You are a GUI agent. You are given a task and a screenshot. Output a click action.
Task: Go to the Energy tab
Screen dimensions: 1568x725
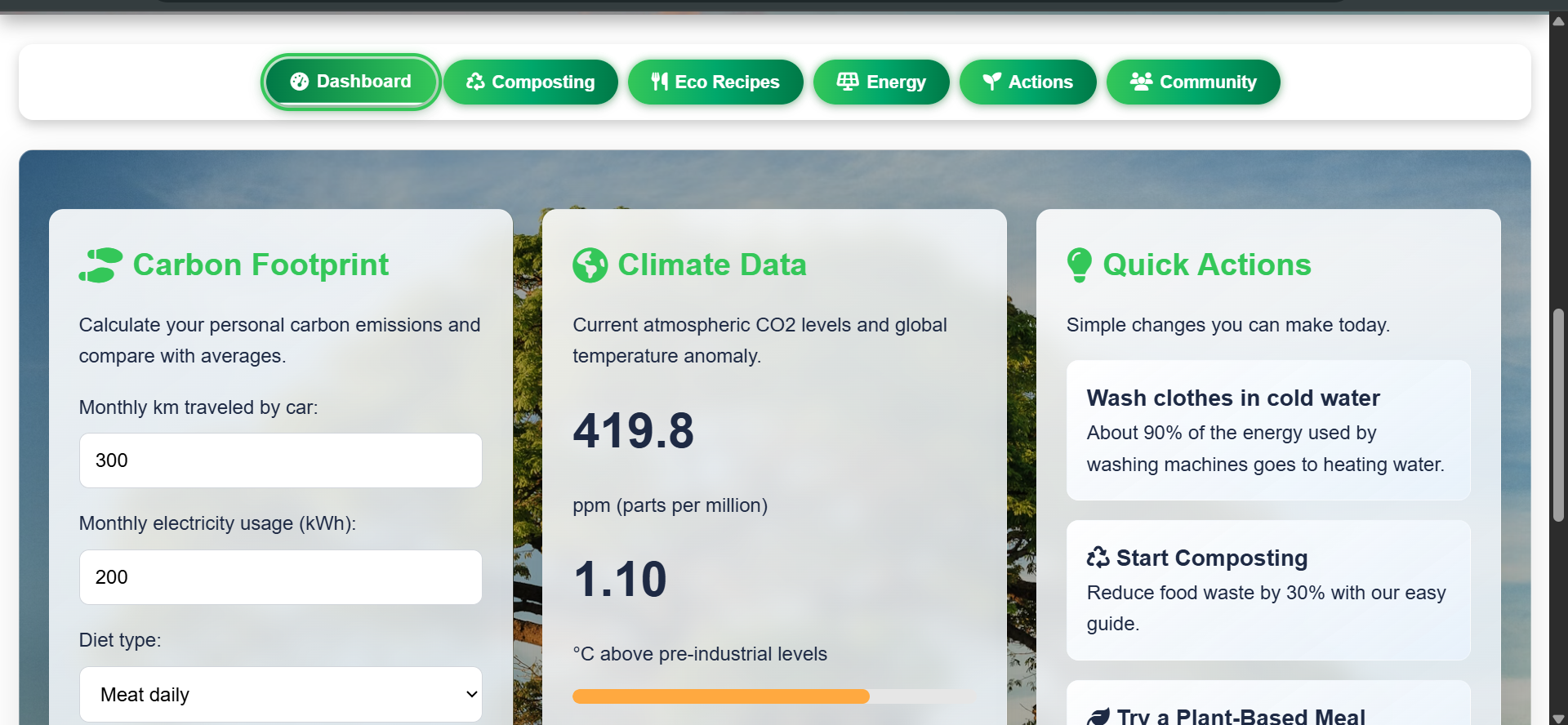pos(881,82)
